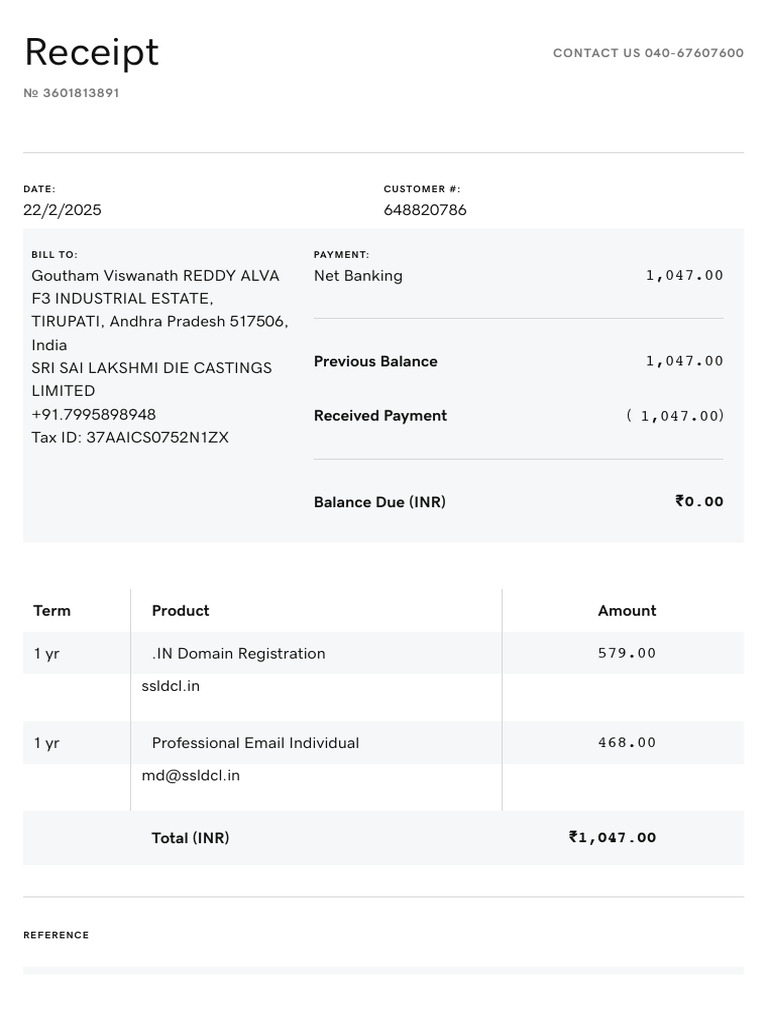Select receipt number 3601813891
The height and width of the screenshot is (1024, 768).
[x=80, y=93]
